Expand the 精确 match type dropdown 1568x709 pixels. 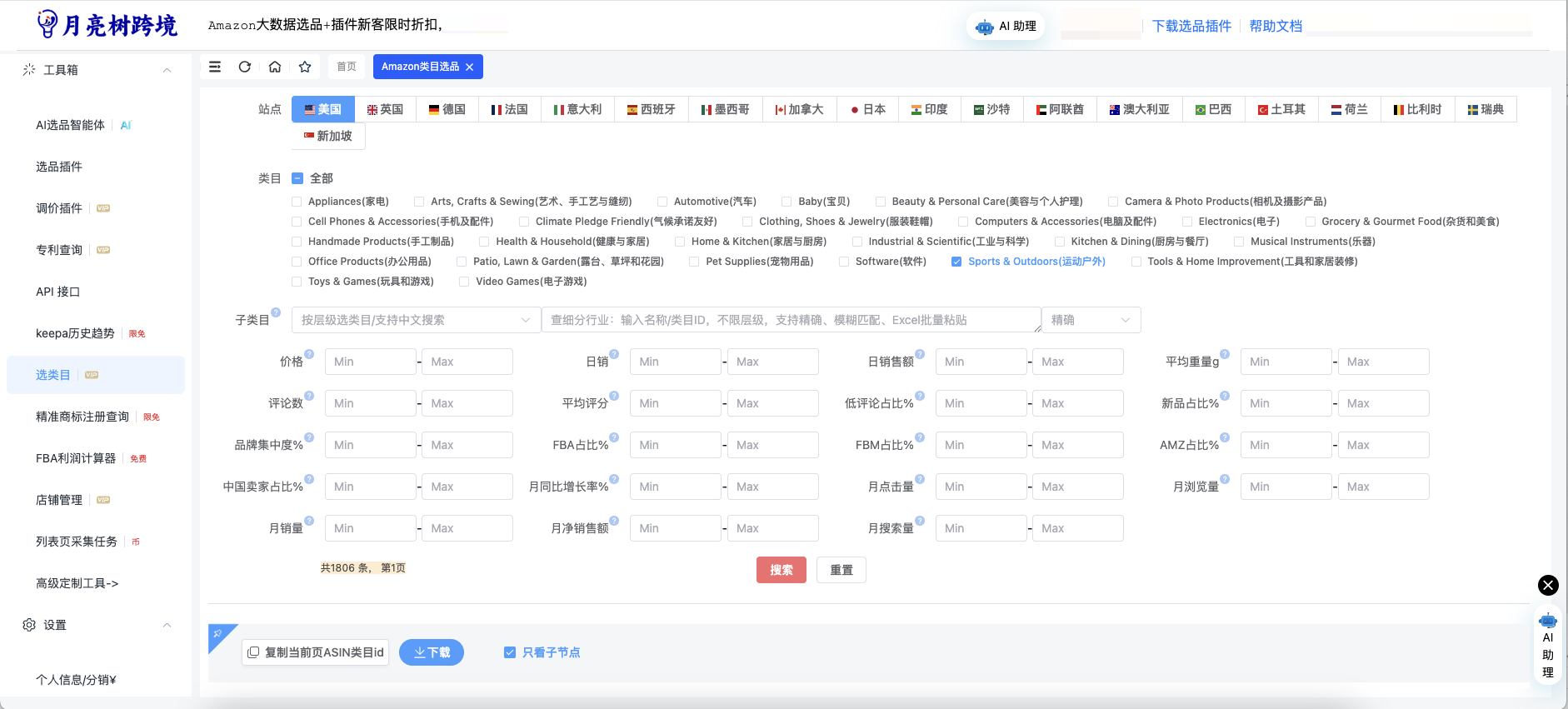point(1091,320)
